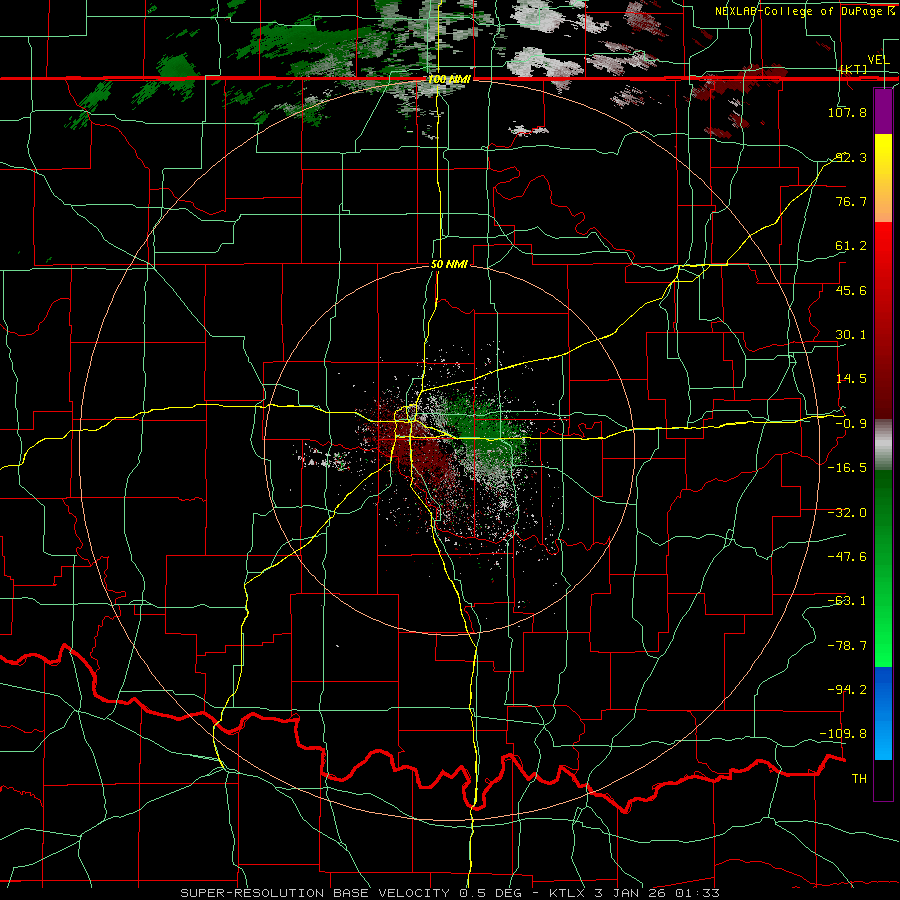Click the 14.5 velocity scale value

coord(850,379)
